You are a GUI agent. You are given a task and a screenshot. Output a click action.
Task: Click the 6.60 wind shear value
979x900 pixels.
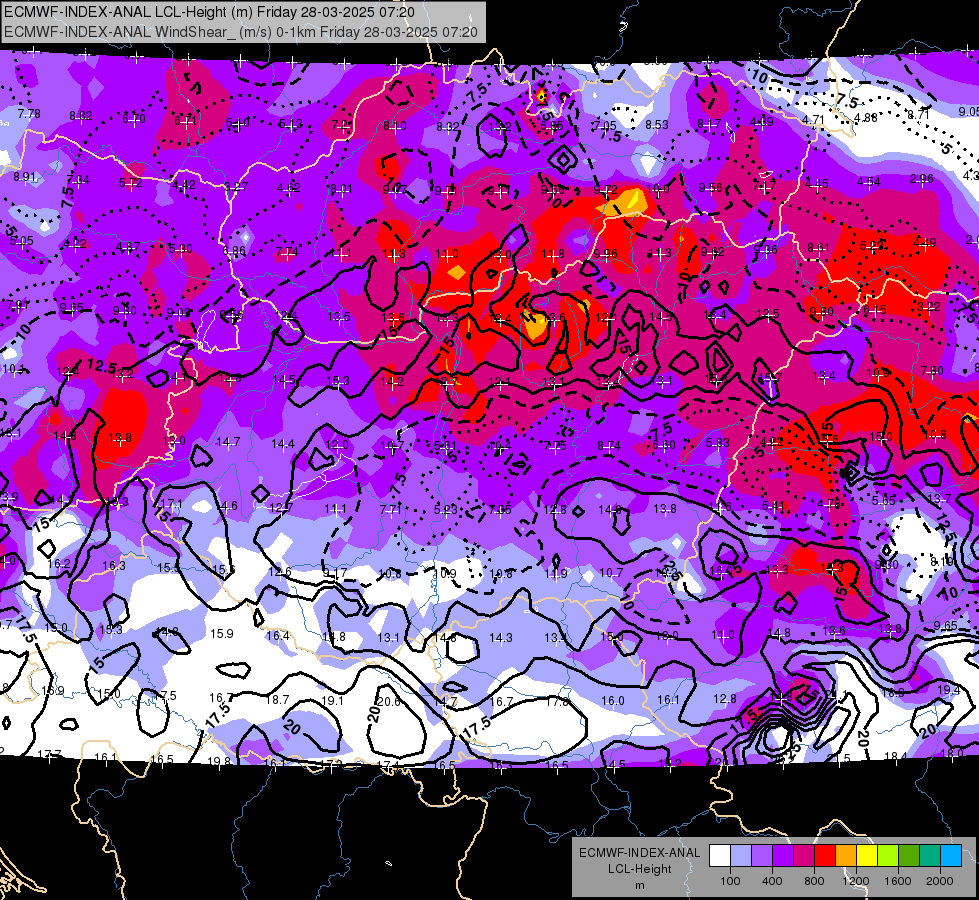click(x=664, y=444)
